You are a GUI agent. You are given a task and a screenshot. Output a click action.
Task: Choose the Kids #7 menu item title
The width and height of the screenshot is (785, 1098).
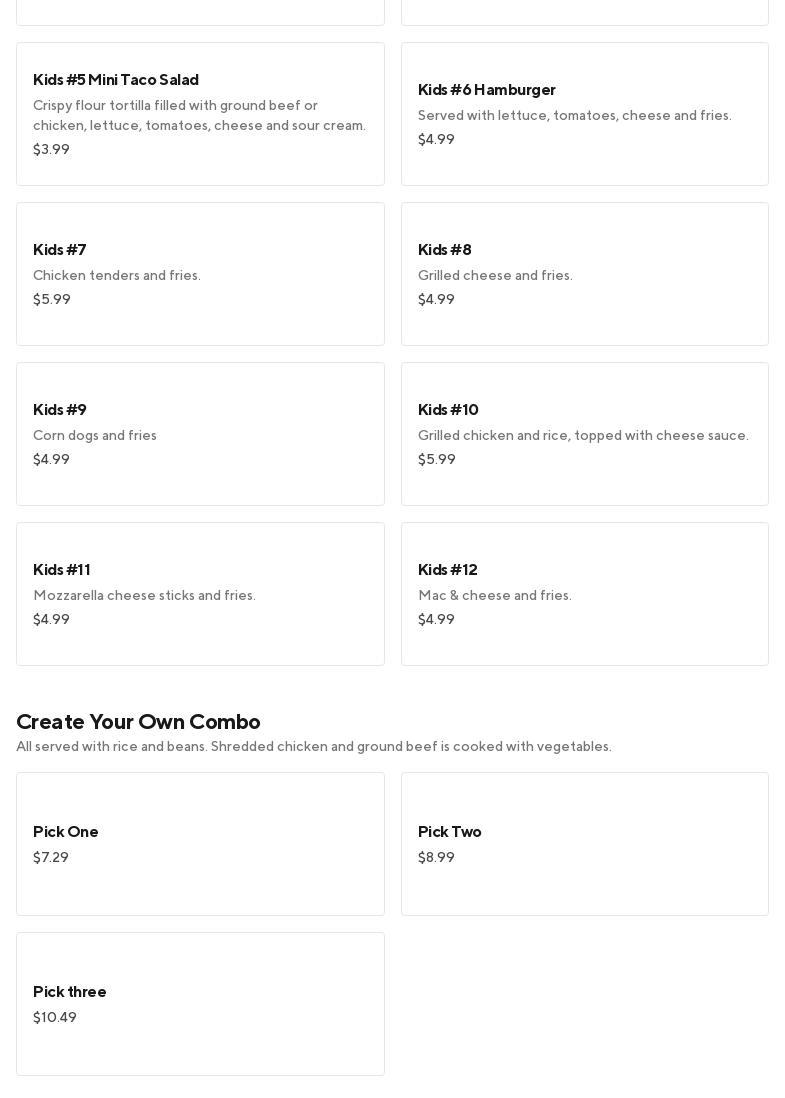click(60, 250)
